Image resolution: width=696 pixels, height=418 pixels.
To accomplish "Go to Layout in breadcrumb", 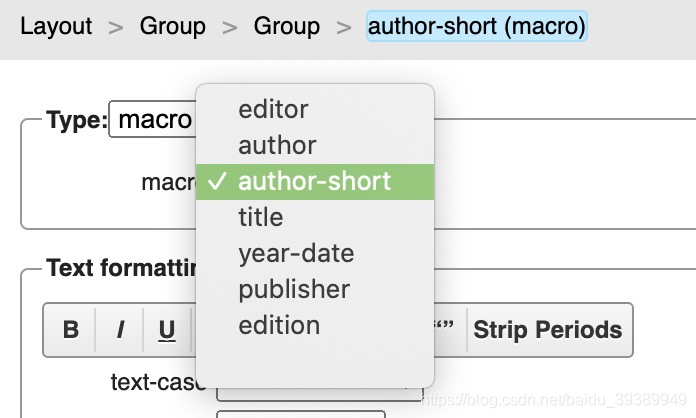I will point(56,26).
